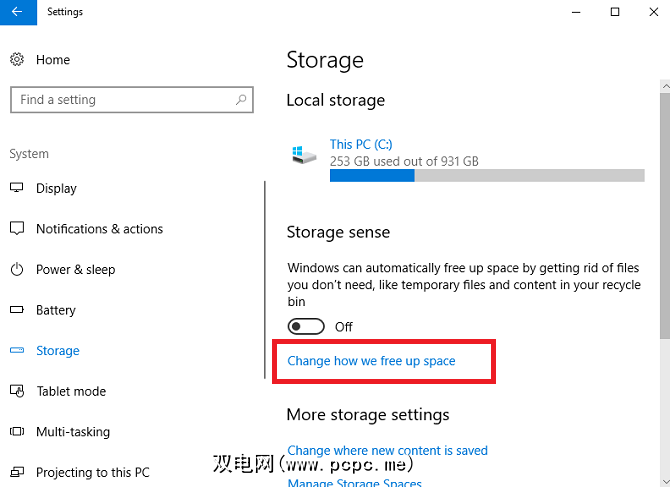Click the Multi-tasking icon
The image size is (670, 487).
[17, 432]
